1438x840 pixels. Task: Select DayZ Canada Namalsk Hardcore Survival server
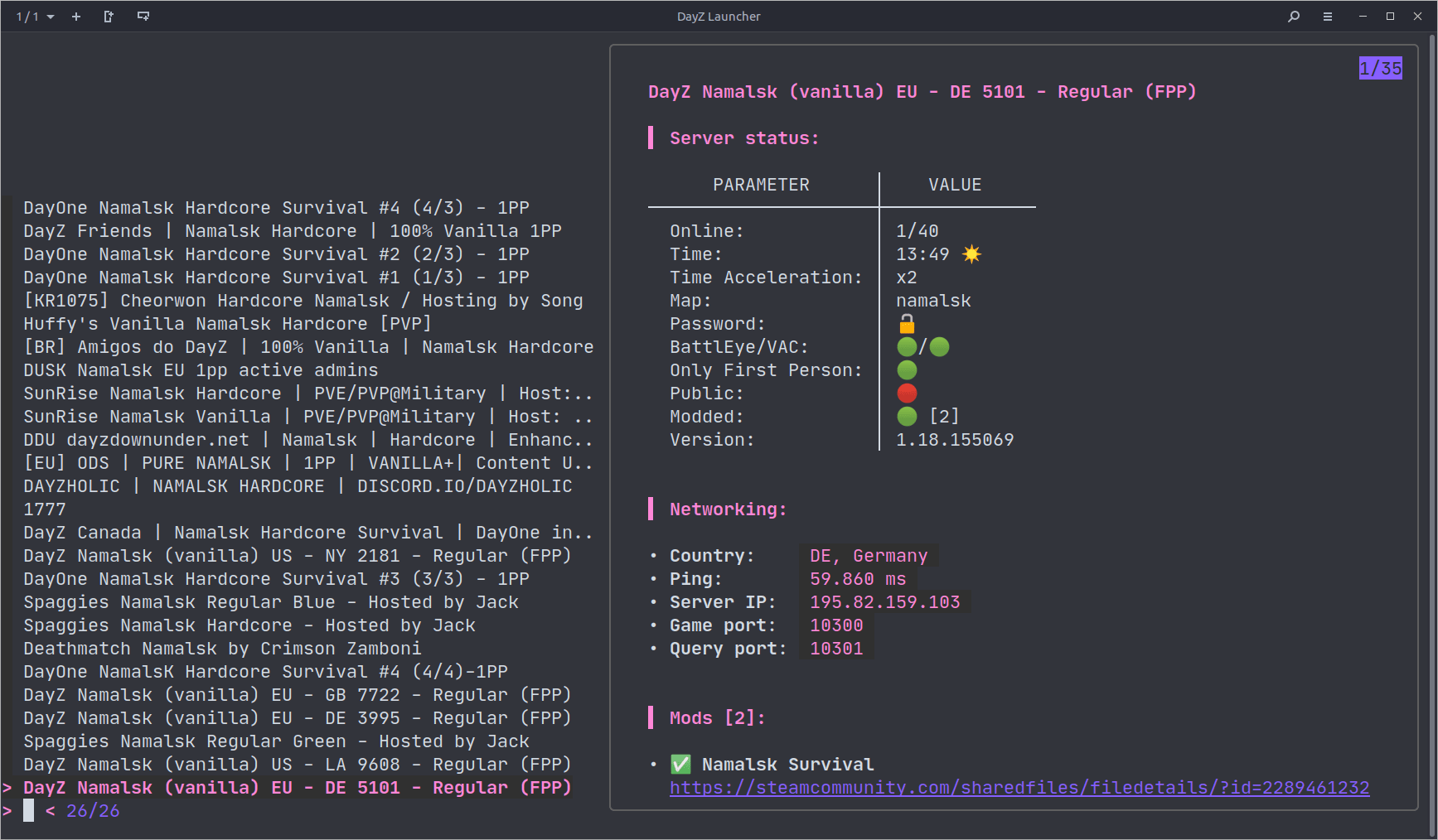(308, 533)
